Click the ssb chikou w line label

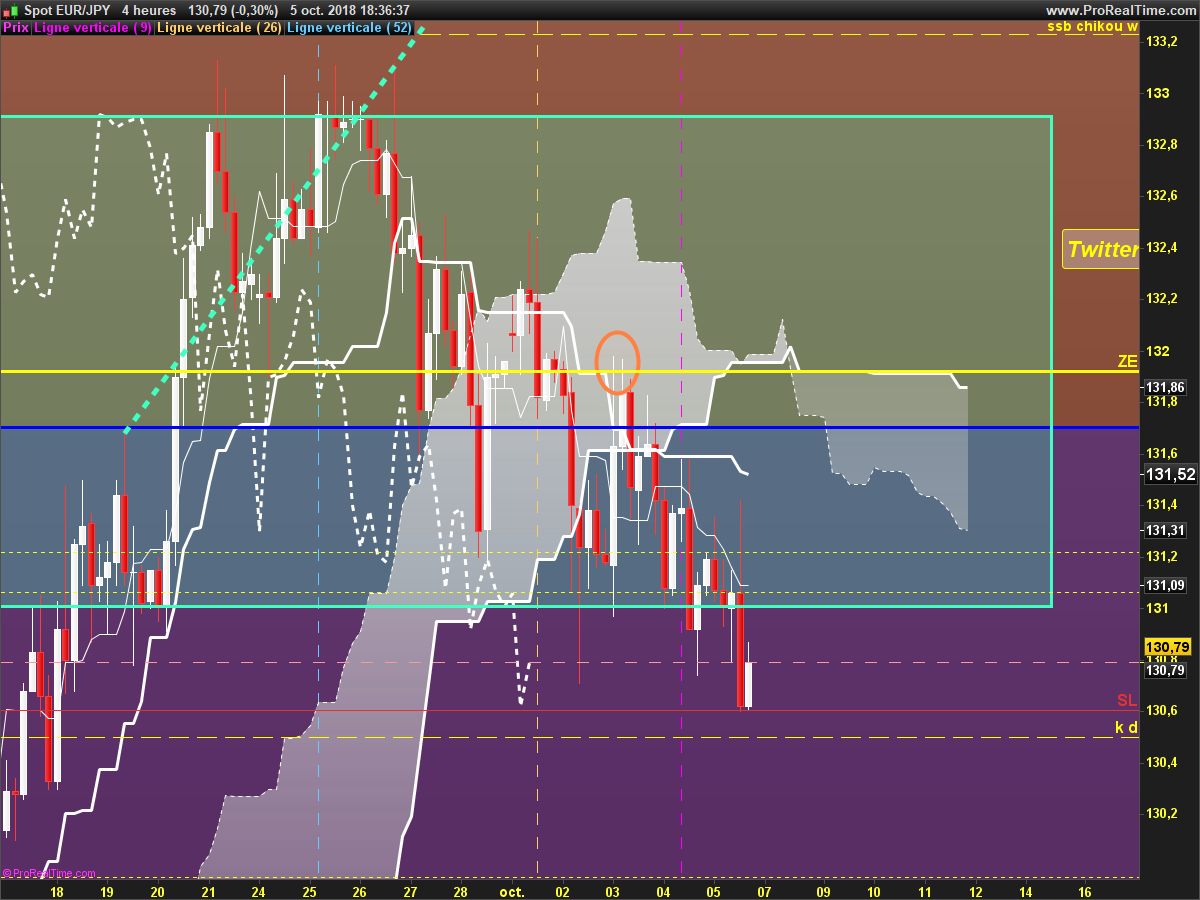(1092, 26)
